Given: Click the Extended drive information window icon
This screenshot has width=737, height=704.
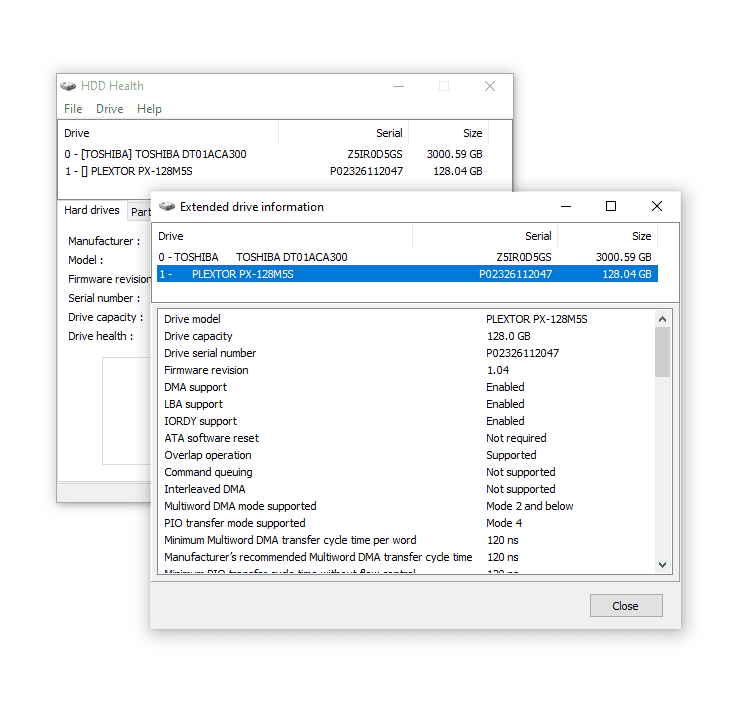Looking at the screenshot, I should click(x=167, y=206).
